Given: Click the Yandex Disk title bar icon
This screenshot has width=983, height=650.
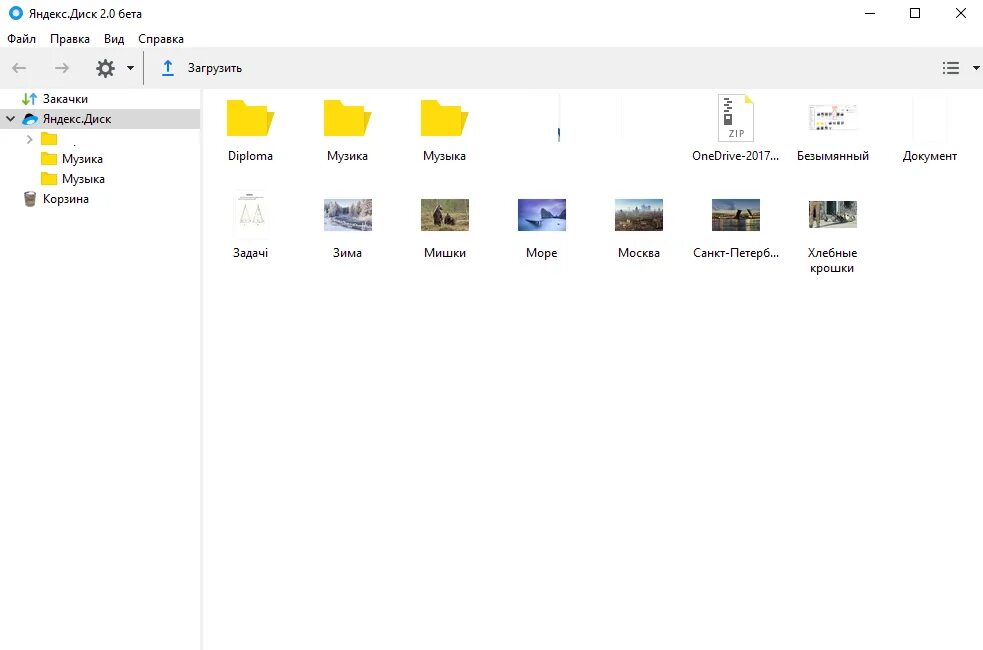Looking at the screenshot, I should tap(16, 13).
